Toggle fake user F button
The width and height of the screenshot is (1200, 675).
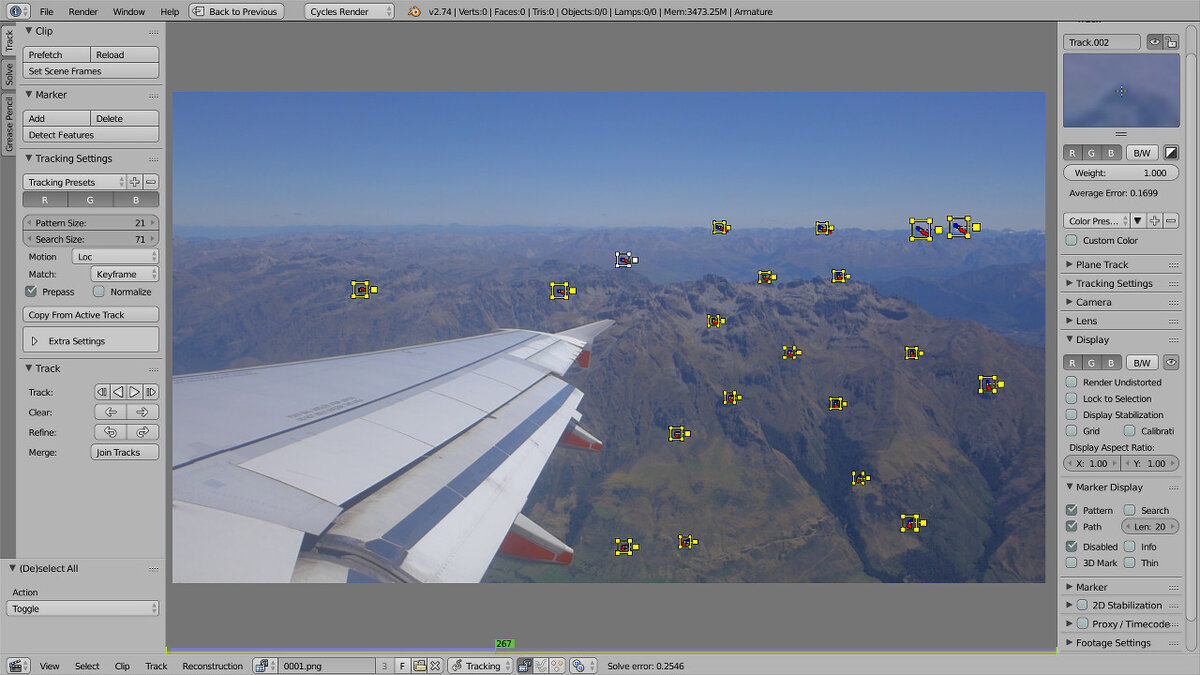coord(402,665)
